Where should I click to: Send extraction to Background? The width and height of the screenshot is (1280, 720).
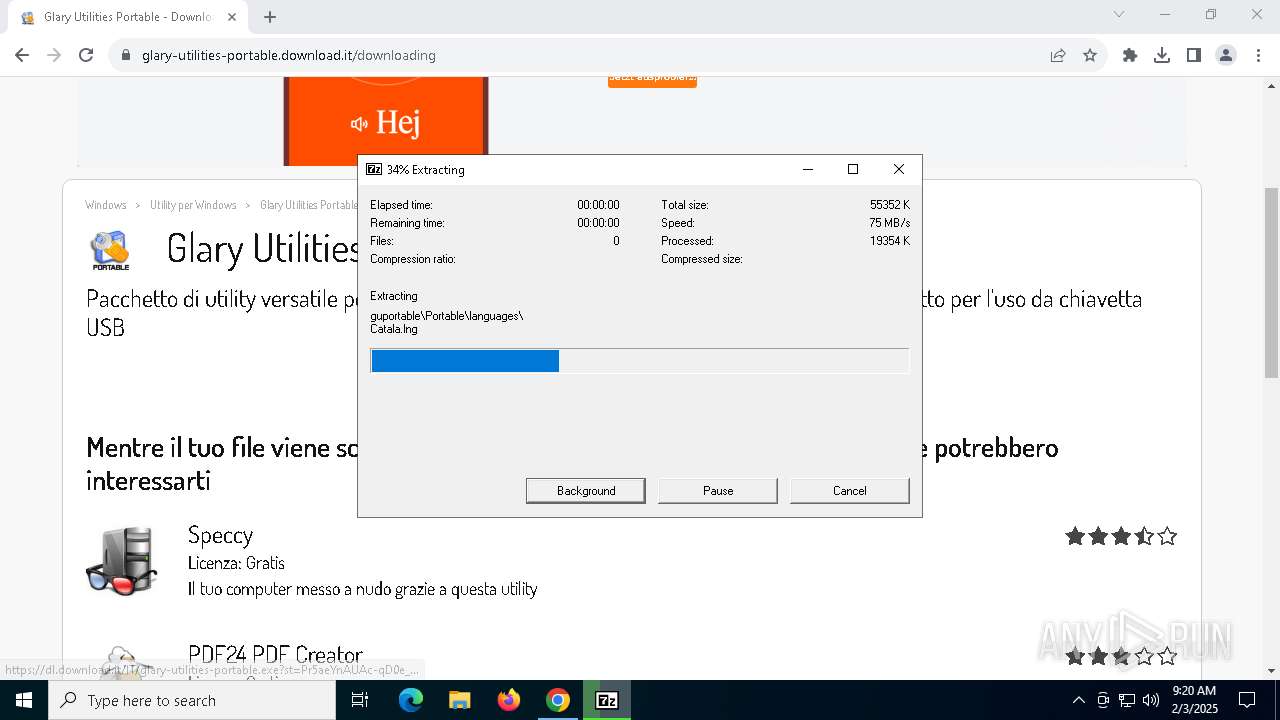pos(585,490)
